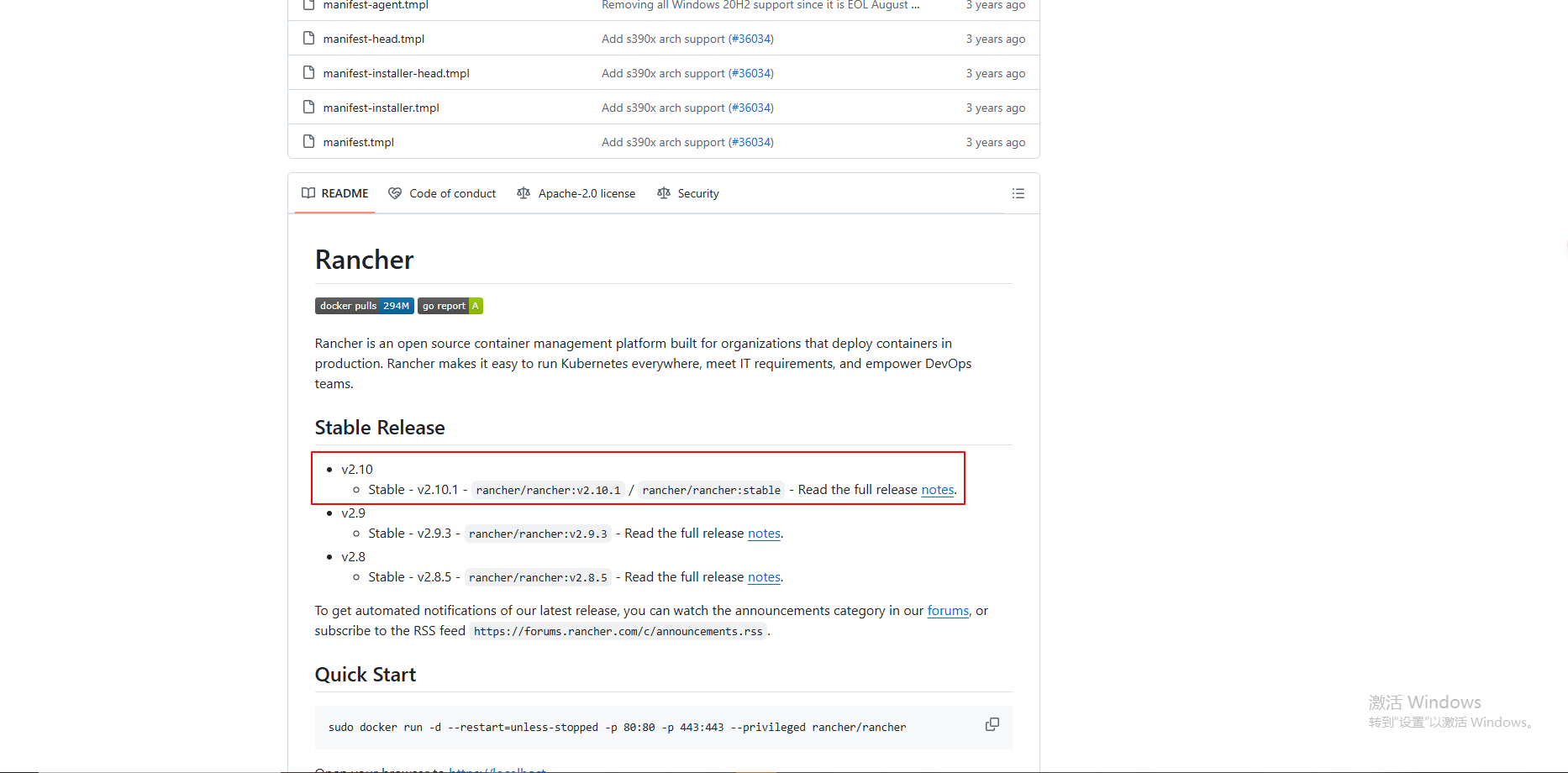Open the v2.10.1 release notes link
Screen dimensions: 1568x773
coord(938,490)
